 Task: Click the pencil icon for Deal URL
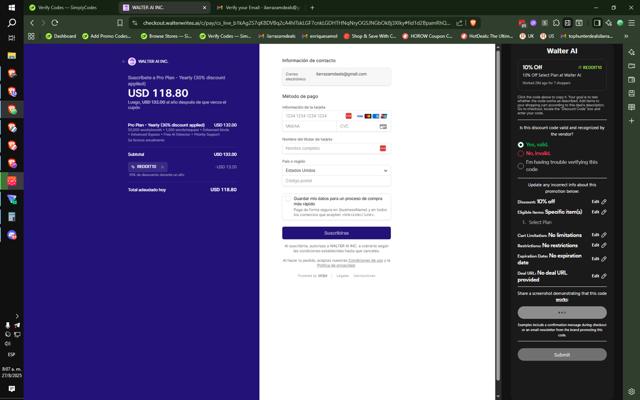pyautogui.click(x=604, y=276)
